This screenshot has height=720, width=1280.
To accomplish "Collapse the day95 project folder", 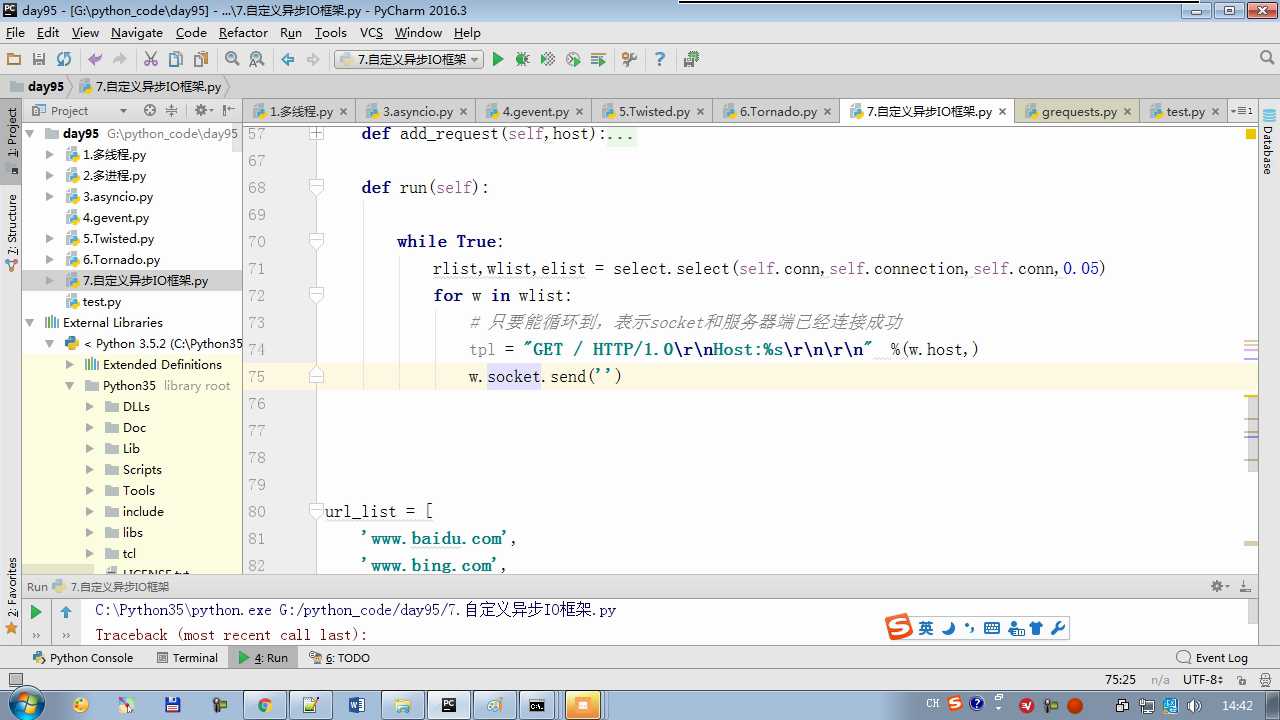I will click(x=29, y=133).
